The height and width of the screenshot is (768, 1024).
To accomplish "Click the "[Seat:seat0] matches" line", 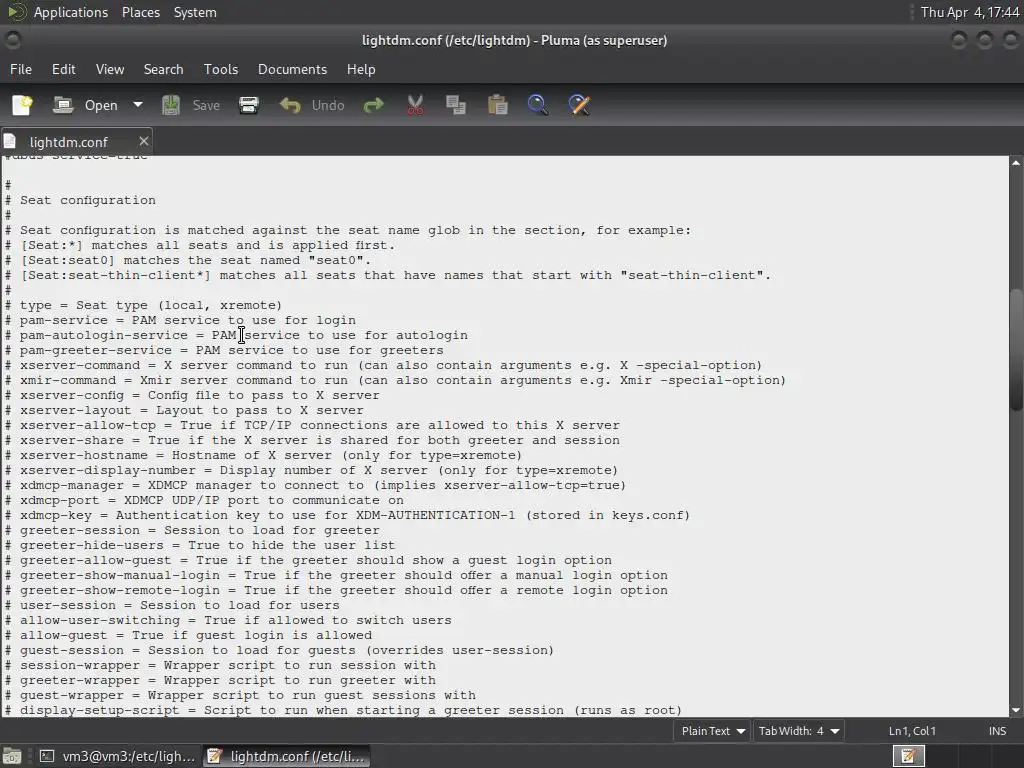I will pyautogui.click(x=188, y=261).
